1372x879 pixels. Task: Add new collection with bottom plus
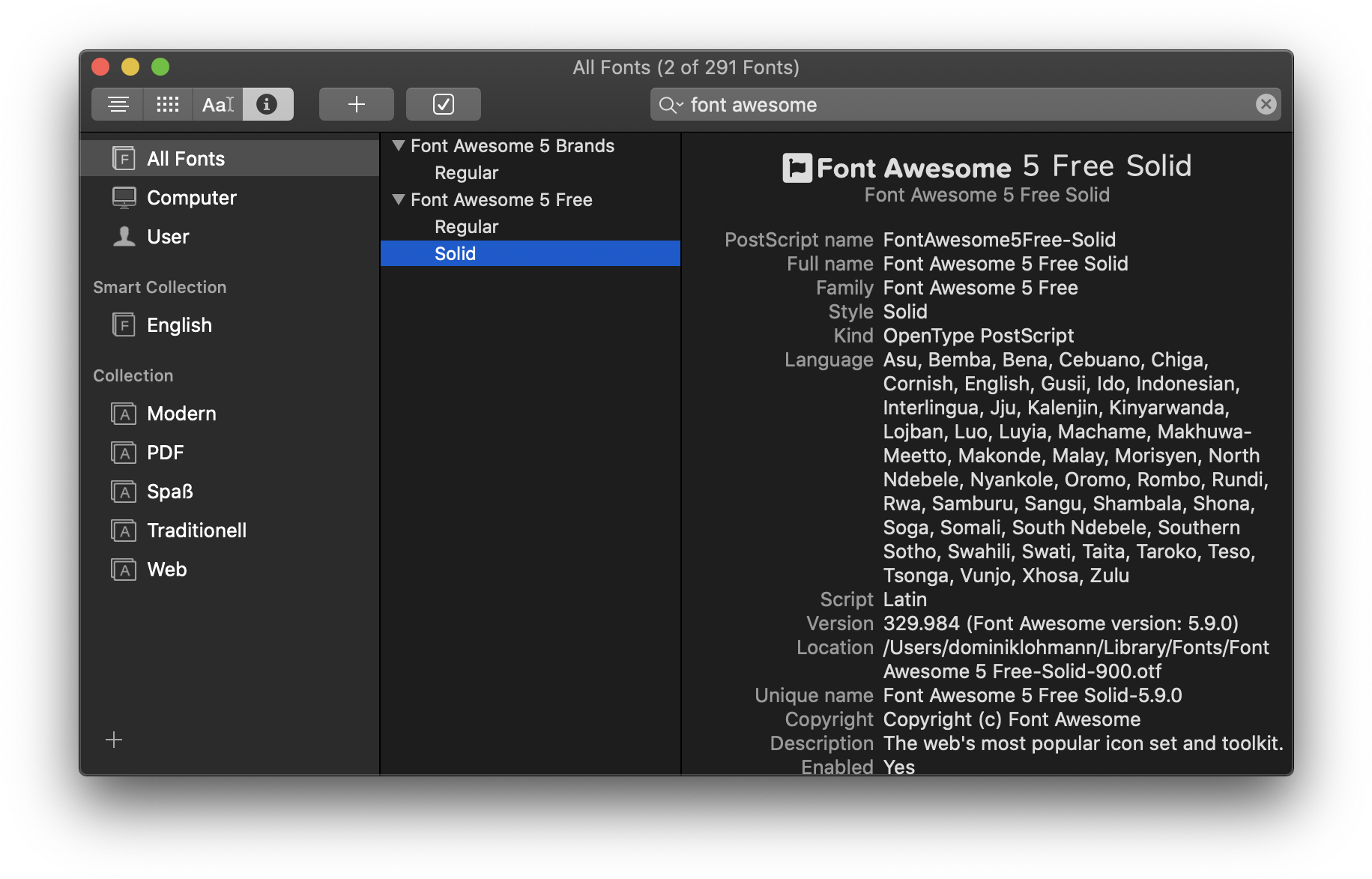click(114, 740)
